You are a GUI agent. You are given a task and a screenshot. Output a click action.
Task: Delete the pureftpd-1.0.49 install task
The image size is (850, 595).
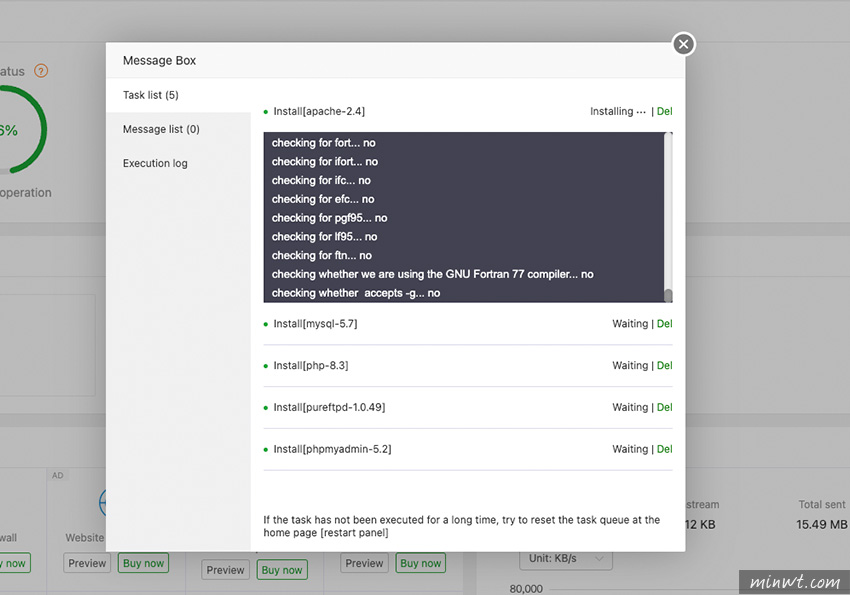(x=664, y=407)
